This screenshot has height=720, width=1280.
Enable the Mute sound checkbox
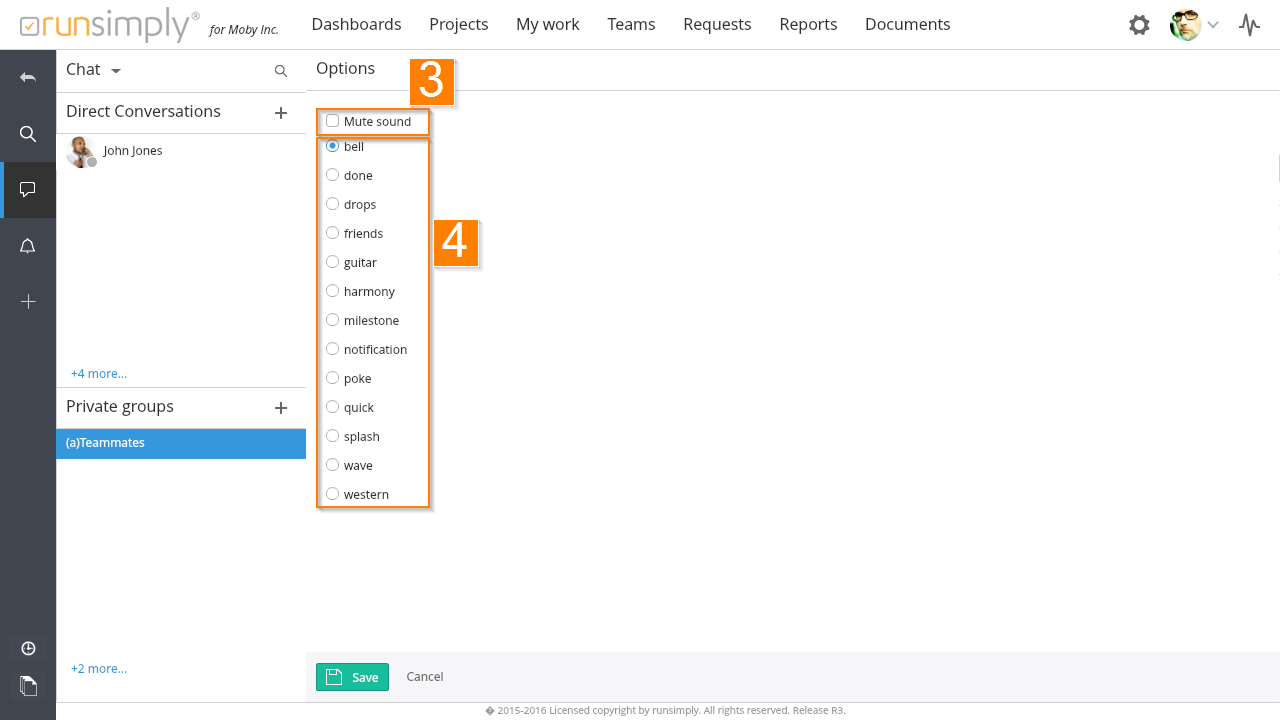[333, 121]
